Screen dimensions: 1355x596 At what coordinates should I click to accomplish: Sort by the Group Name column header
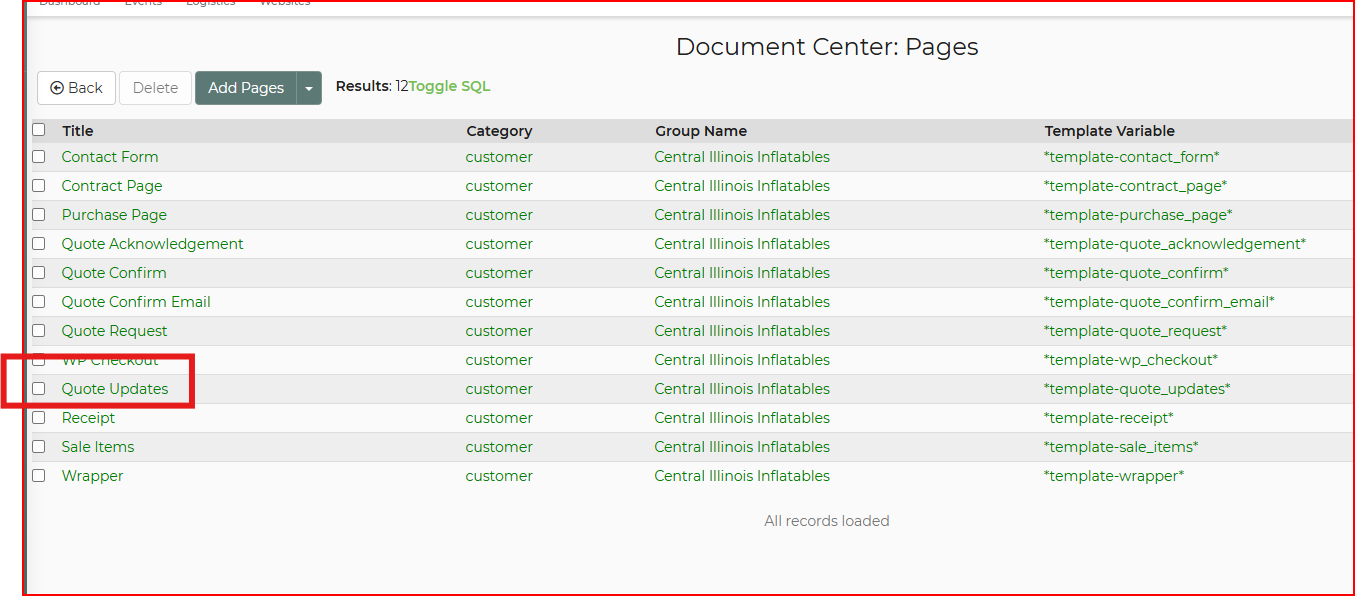click(x=701, y=131)
